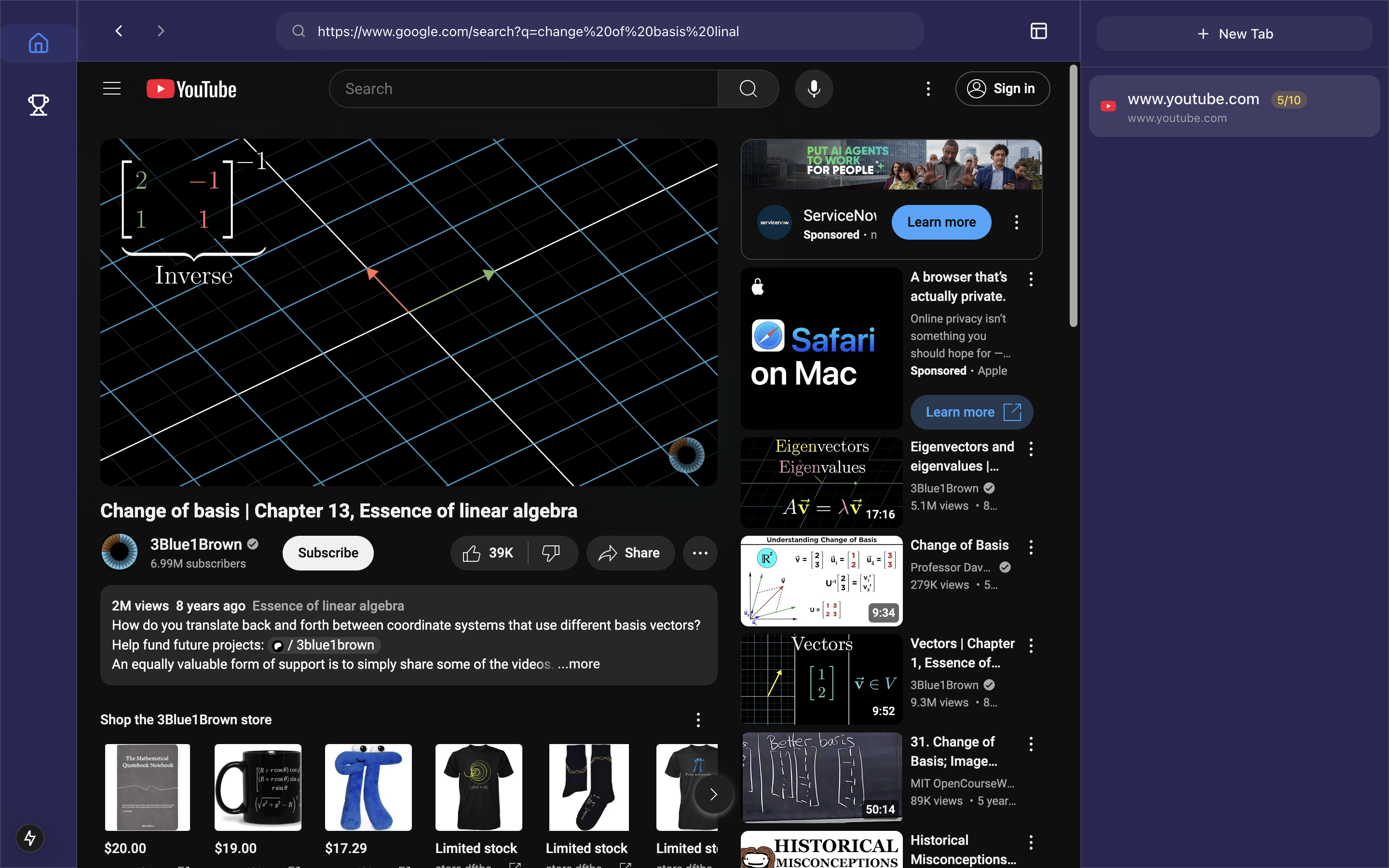The height and width of the screenshot is (868, 1389).
Task: Open more actions ellipsis beside Share
Action: coord(700,553)
